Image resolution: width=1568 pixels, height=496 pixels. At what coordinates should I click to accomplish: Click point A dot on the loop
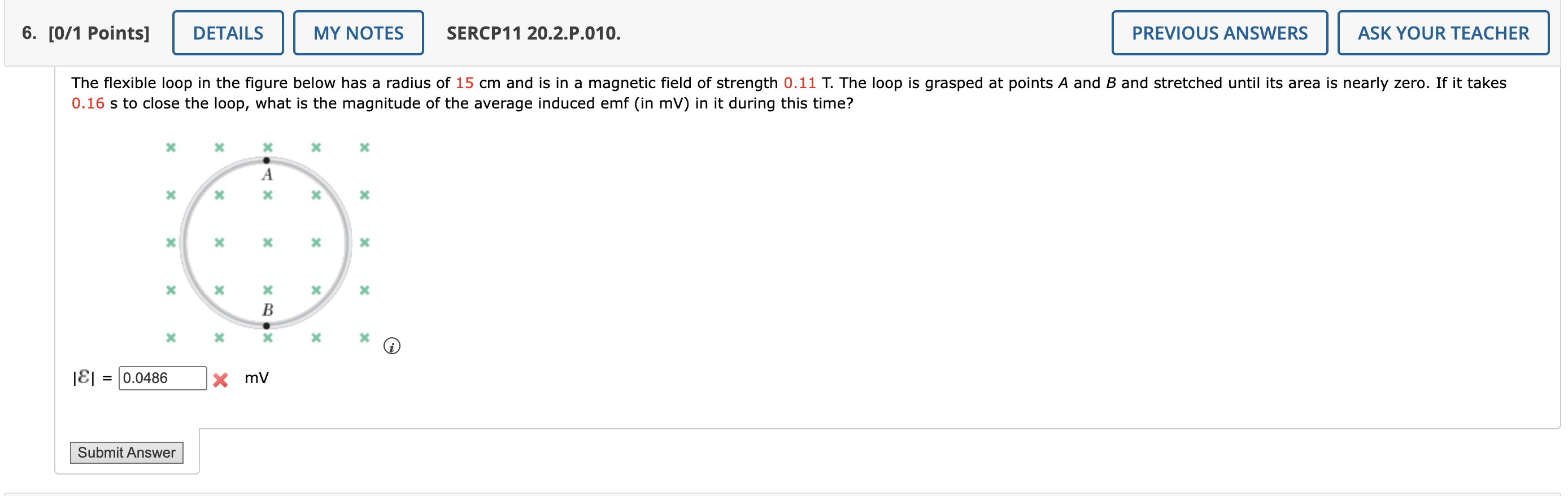tap(267, 159)
